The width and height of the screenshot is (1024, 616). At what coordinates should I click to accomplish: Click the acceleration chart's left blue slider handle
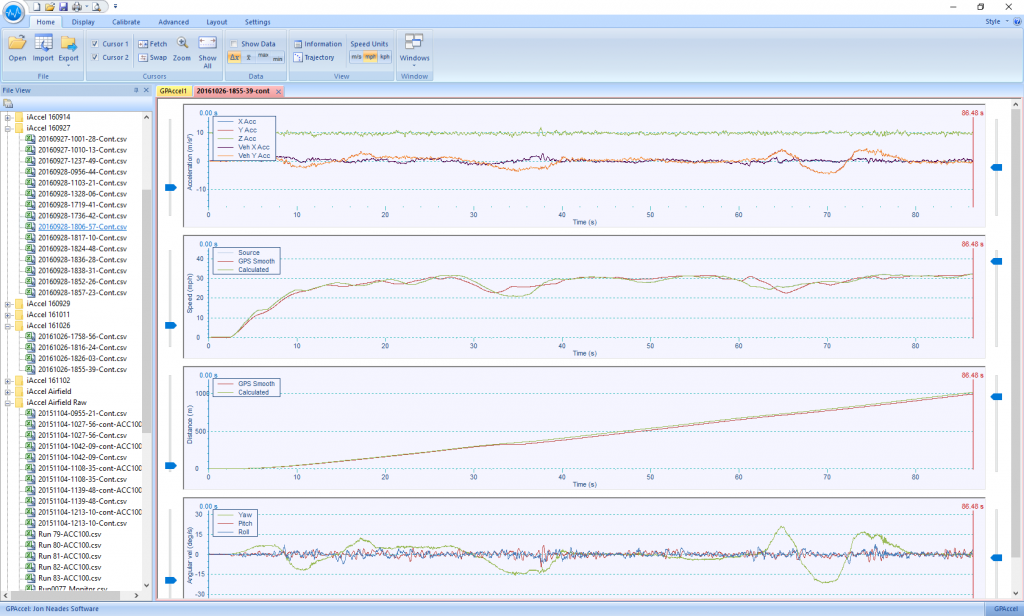point(169,187)
